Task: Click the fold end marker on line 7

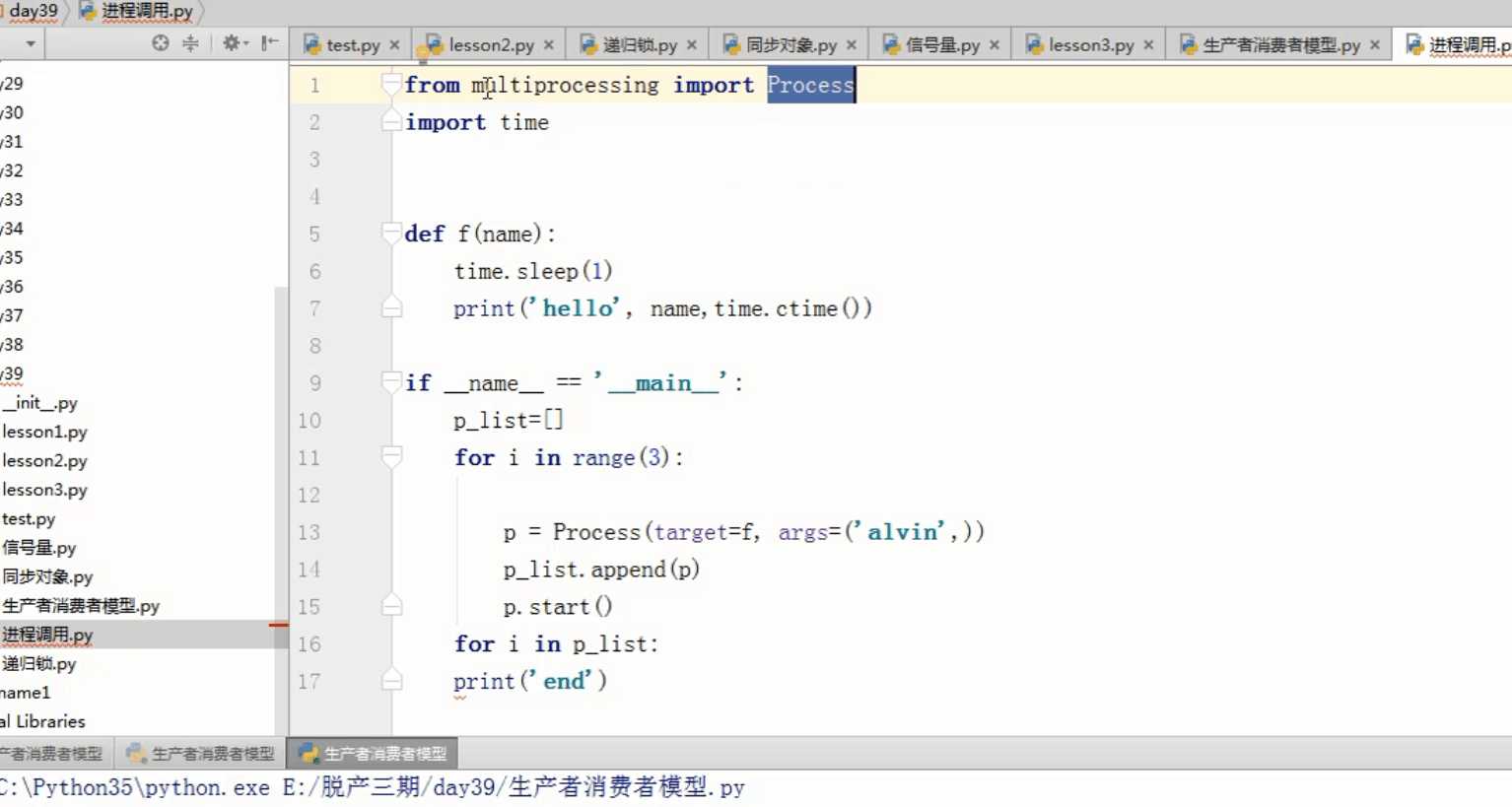Action: pos(391,307)
